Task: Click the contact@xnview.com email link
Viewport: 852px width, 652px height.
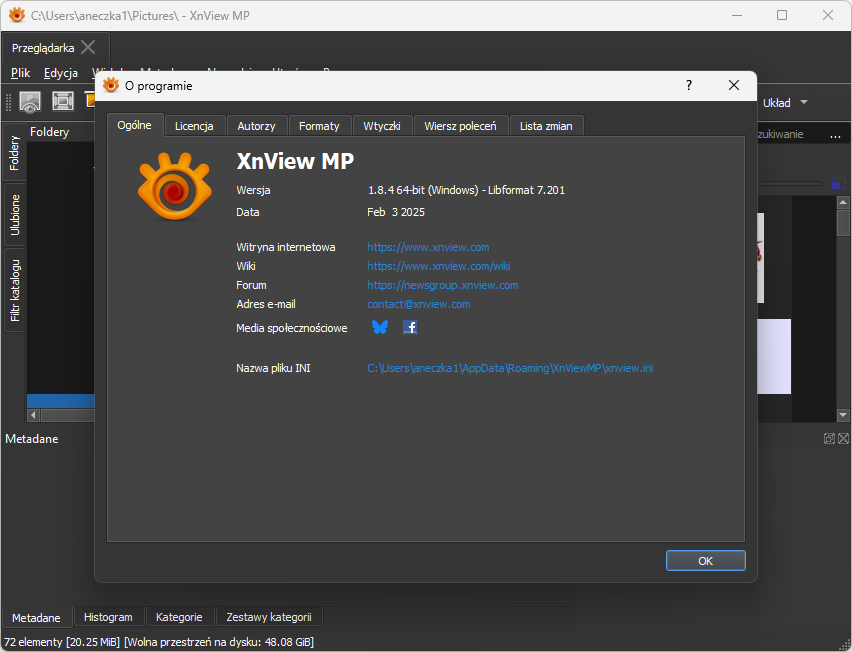Action: pos(419,304)
